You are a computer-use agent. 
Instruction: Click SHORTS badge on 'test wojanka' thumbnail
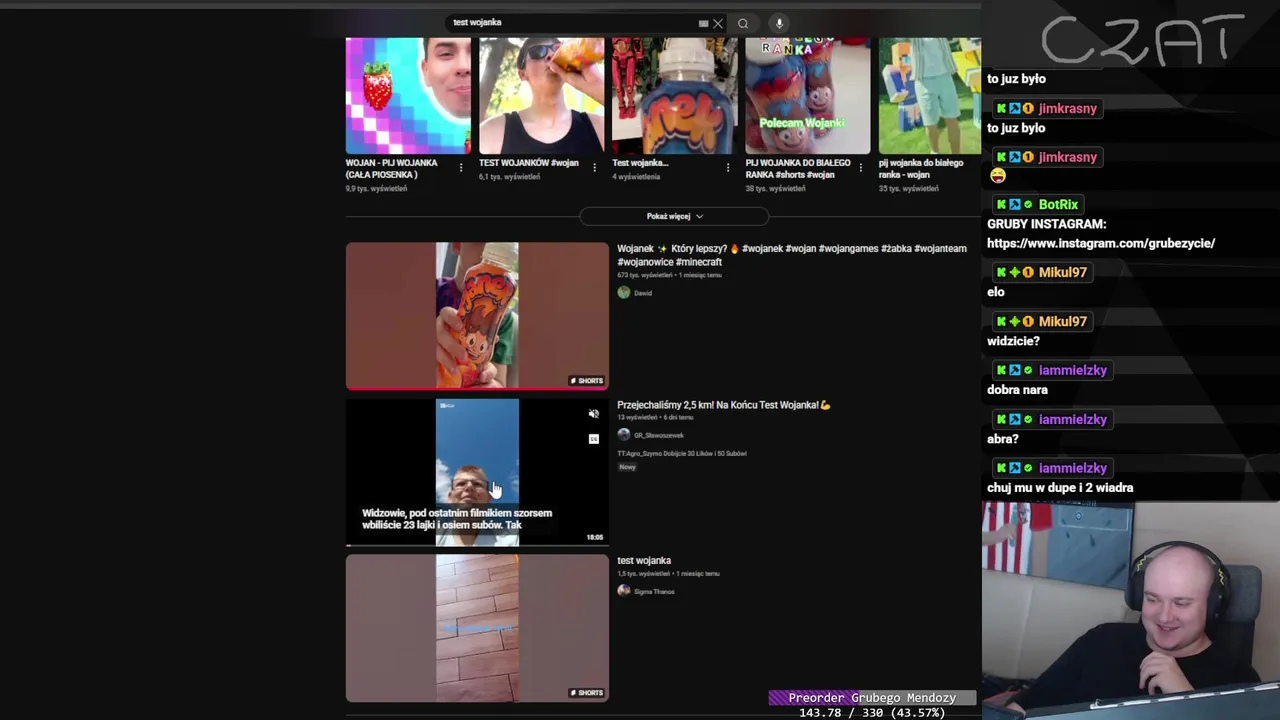[x=587, y=692]
